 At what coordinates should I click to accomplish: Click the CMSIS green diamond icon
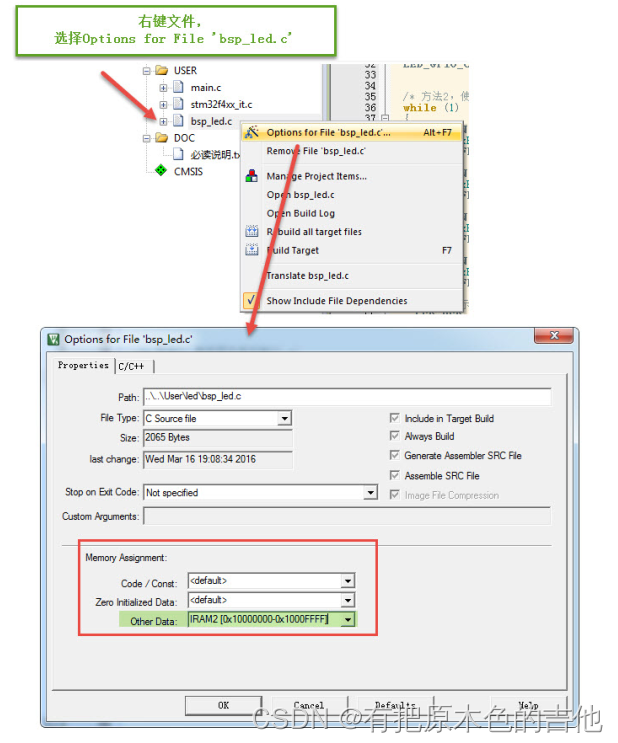[161, 170]
